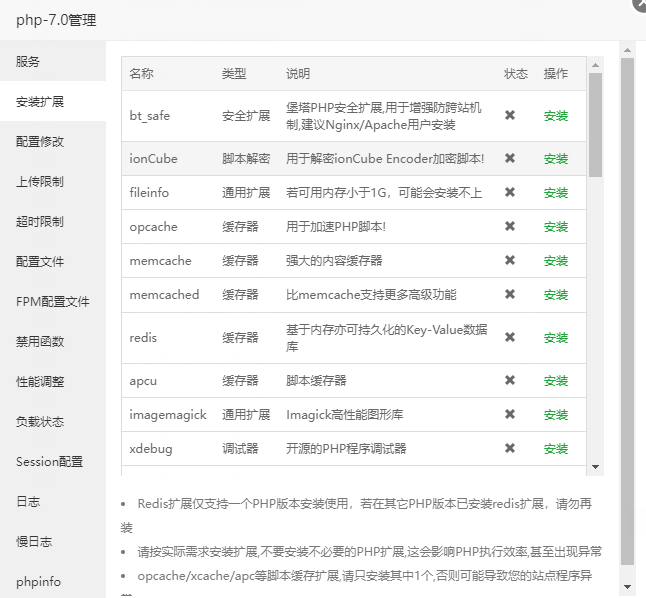Open the 超时限制 sidebar tab
The image size is (646, 598).
pos(53,221)
